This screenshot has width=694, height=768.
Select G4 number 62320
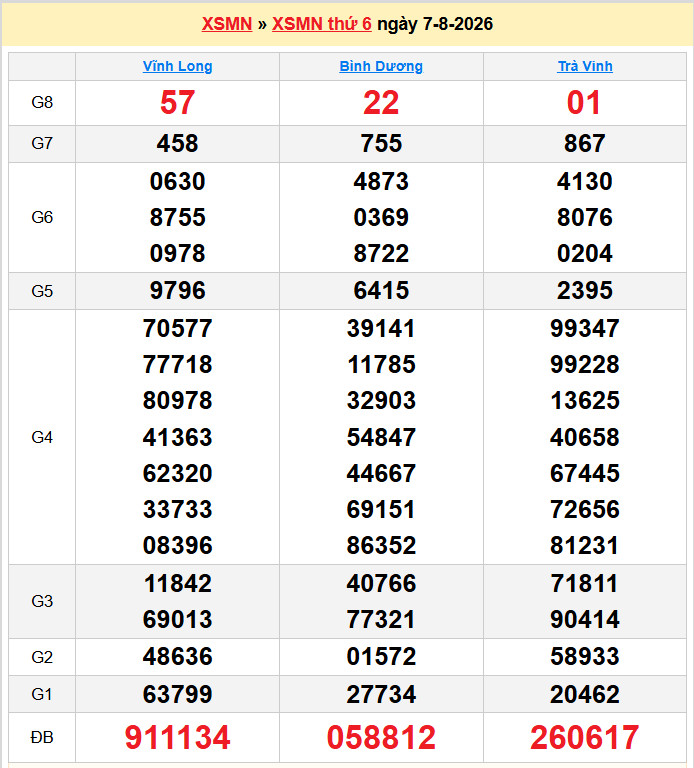tap(177, 474)
